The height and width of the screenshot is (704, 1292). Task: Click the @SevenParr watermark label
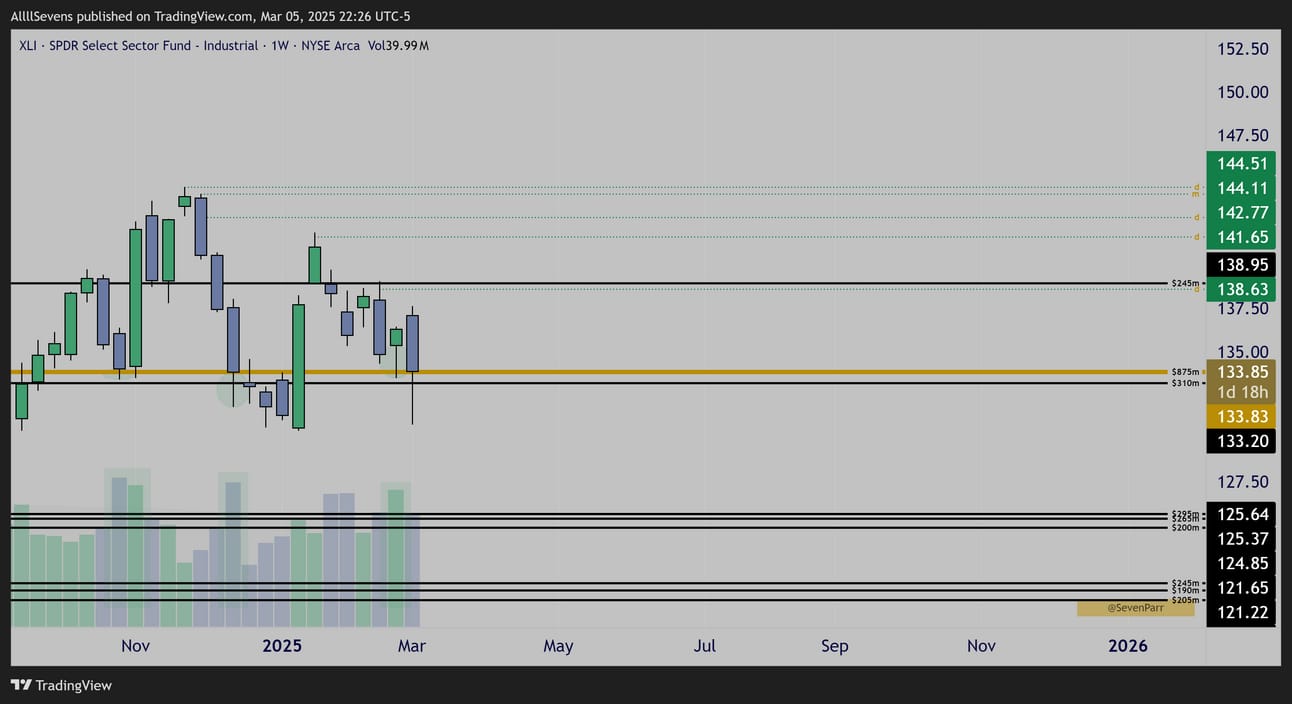tap(1135, 608)
